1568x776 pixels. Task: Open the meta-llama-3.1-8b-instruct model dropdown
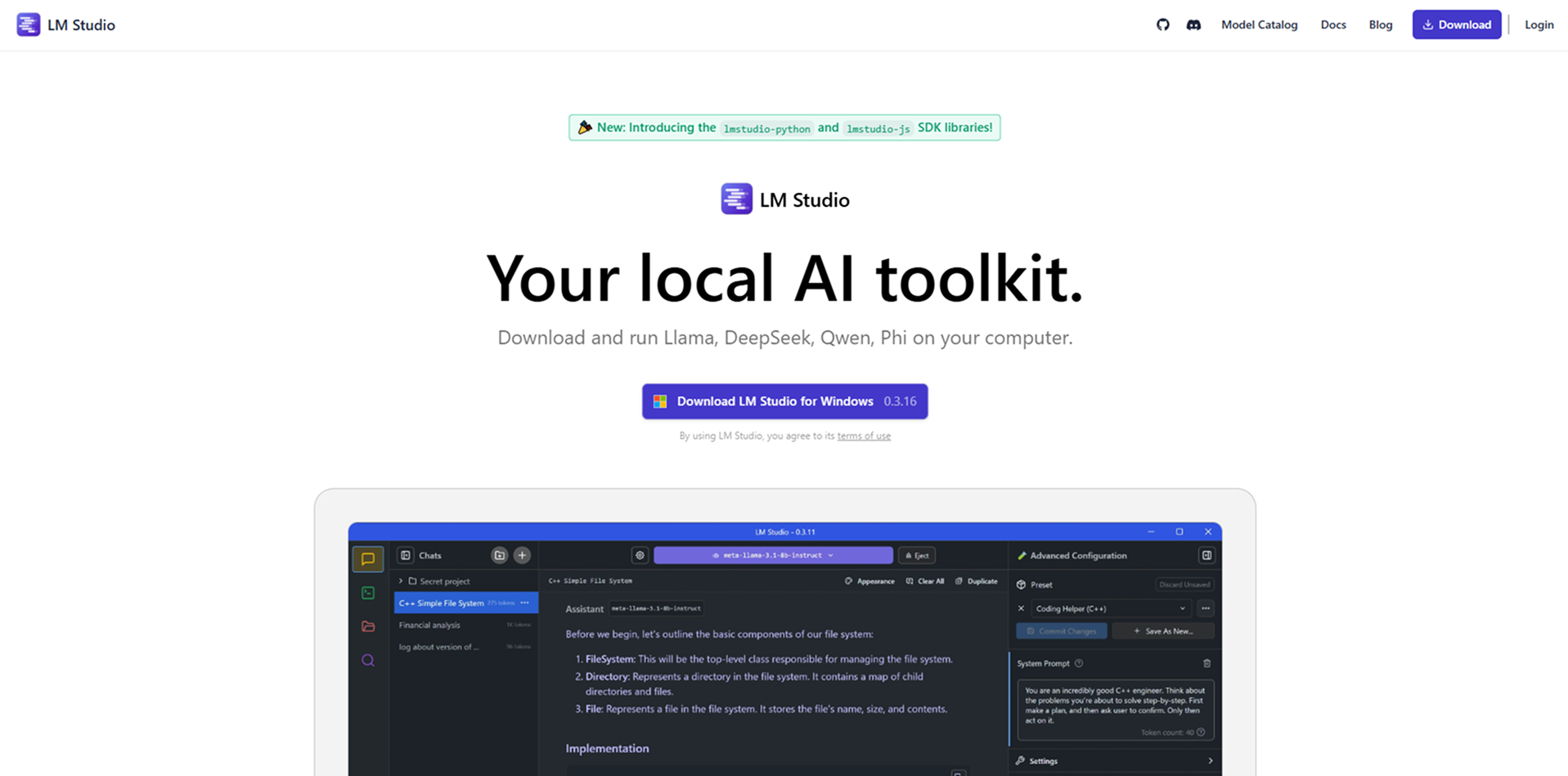point(773,555)
